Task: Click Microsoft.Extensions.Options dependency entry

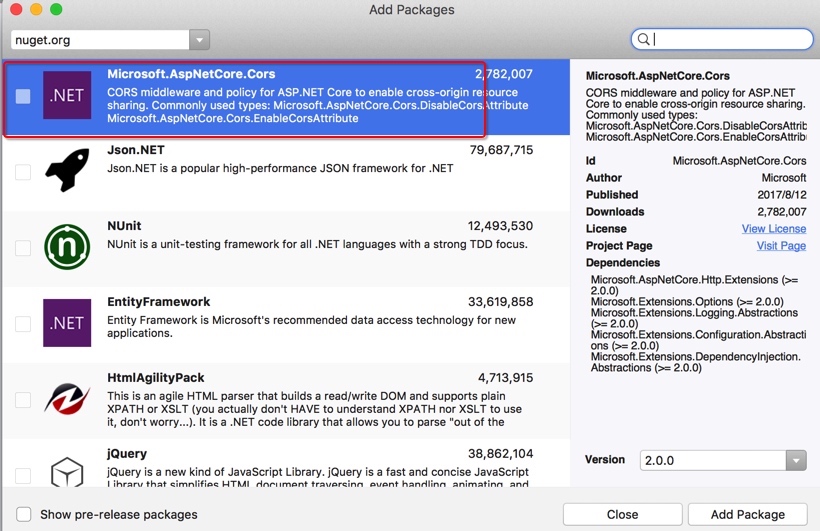Action: (687, 302)
